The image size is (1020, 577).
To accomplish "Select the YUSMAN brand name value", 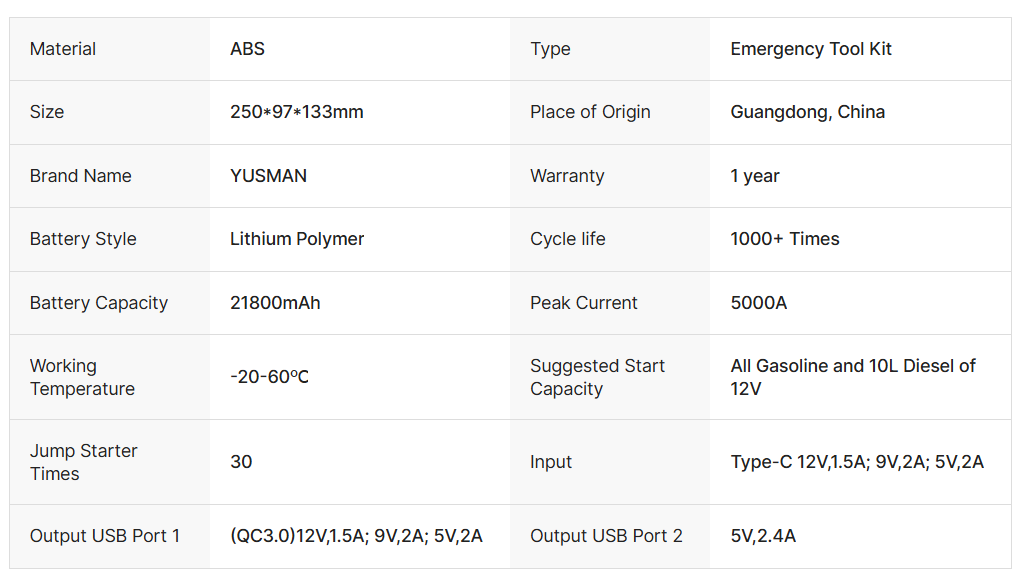I will (268, 176).
